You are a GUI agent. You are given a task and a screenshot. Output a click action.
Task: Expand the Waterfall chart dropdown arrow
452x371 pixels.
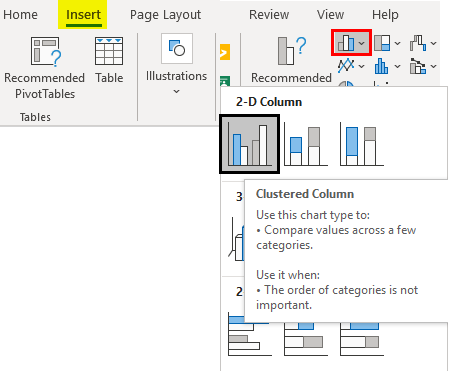coord(433,43)
